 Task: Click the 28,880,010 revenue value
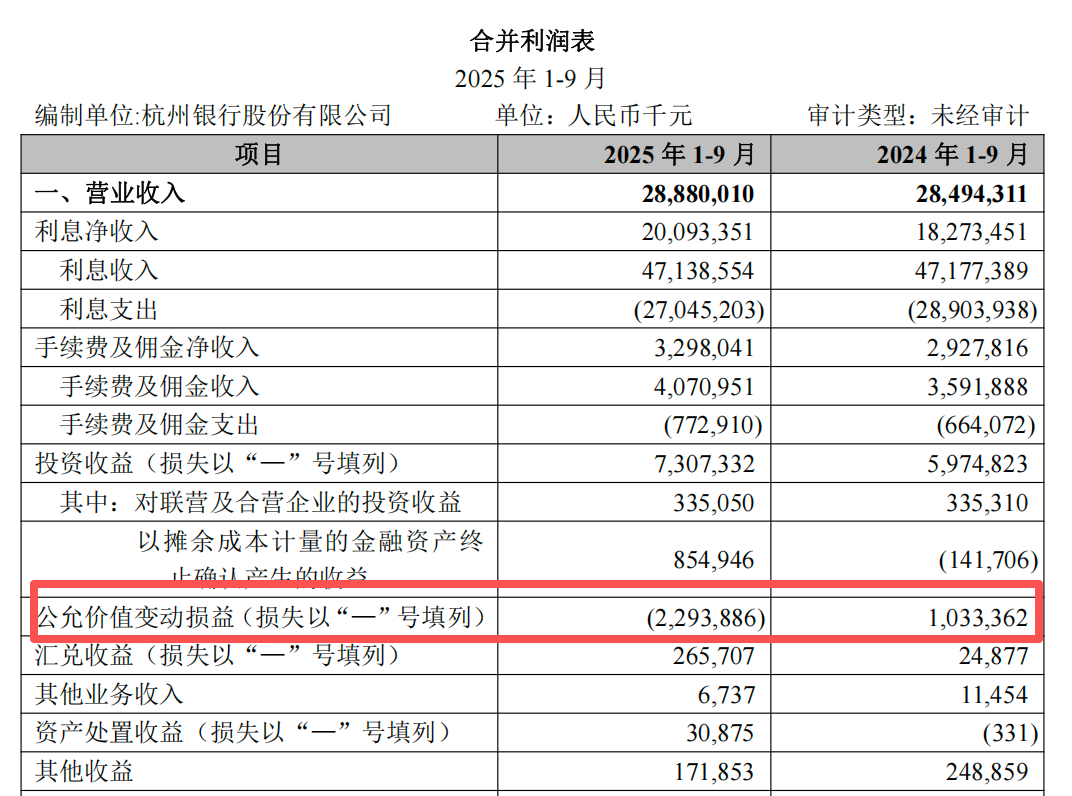point(697,194)
